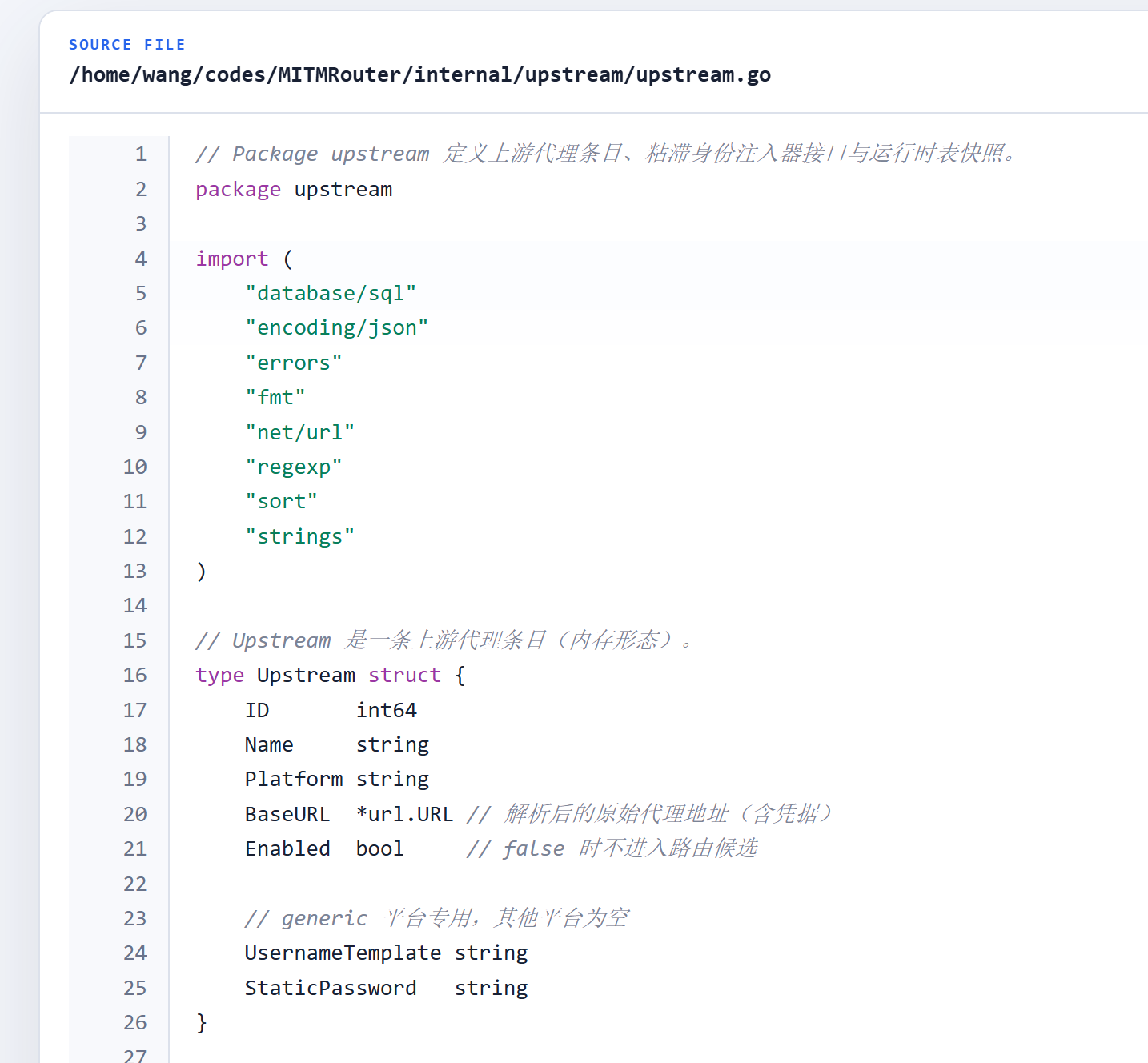Select the "database/sql" import string

[x=331, y=293]
